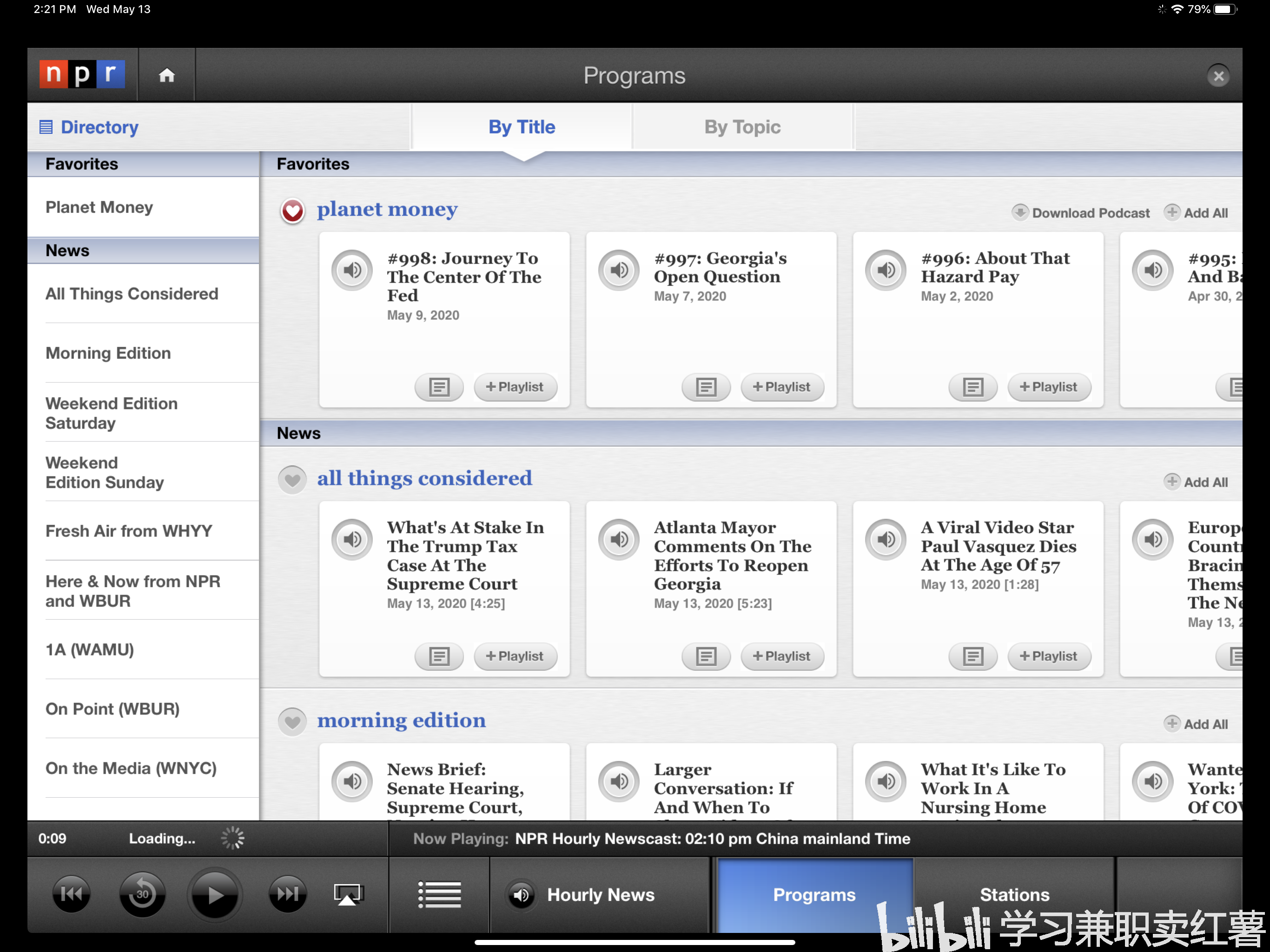Rewind 30 seconds
The height and width of the screenshot is (952, 1270).
pyautogui.click(x=142, y=894)
